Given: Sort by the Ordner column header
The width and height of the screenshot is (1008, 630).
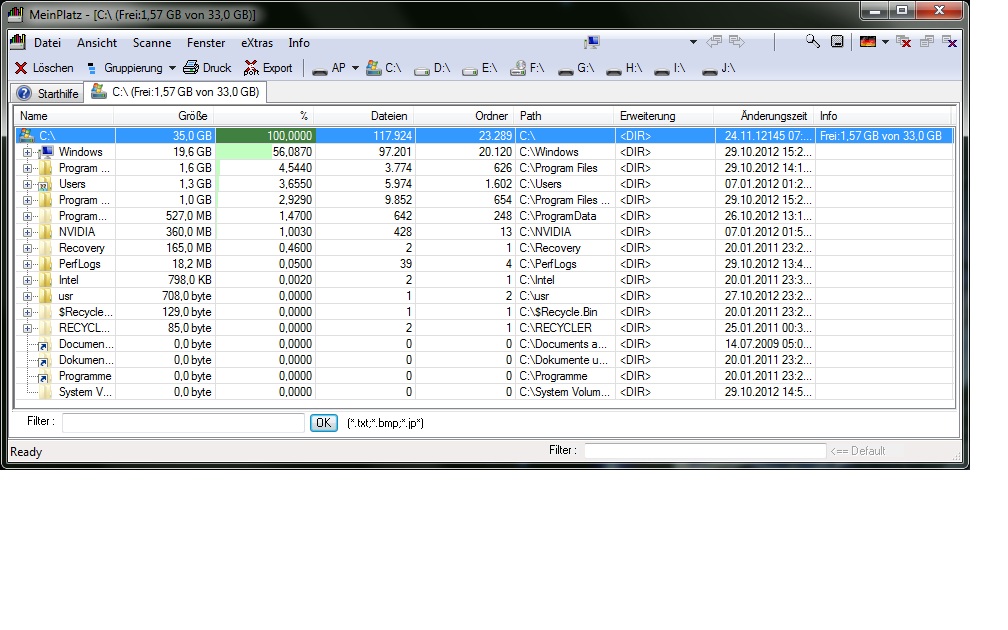Looking at the screenshot, I should (464, 116).
